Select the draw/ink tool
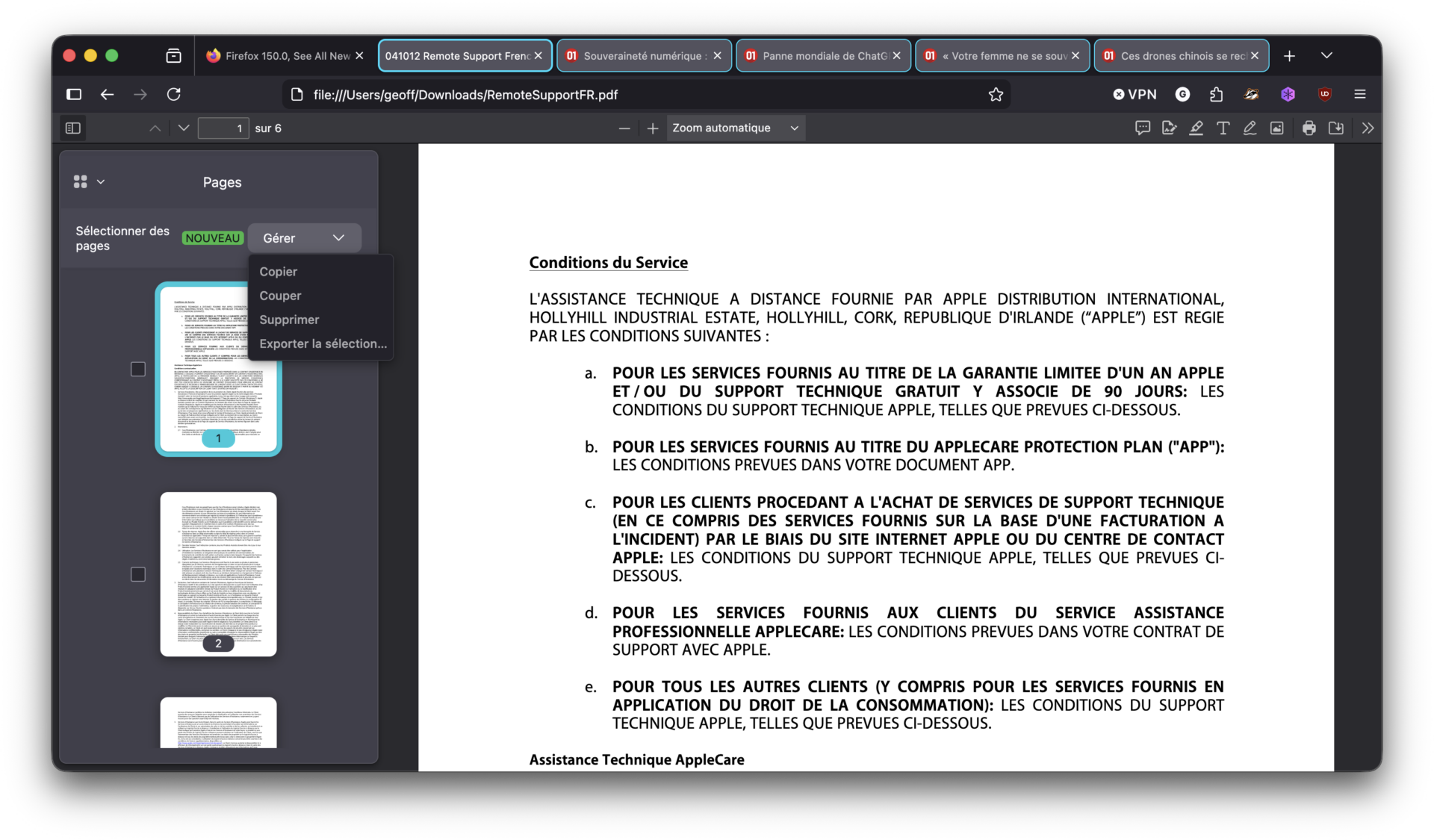Screen dimensions: 1434x840 (1250, 128)
